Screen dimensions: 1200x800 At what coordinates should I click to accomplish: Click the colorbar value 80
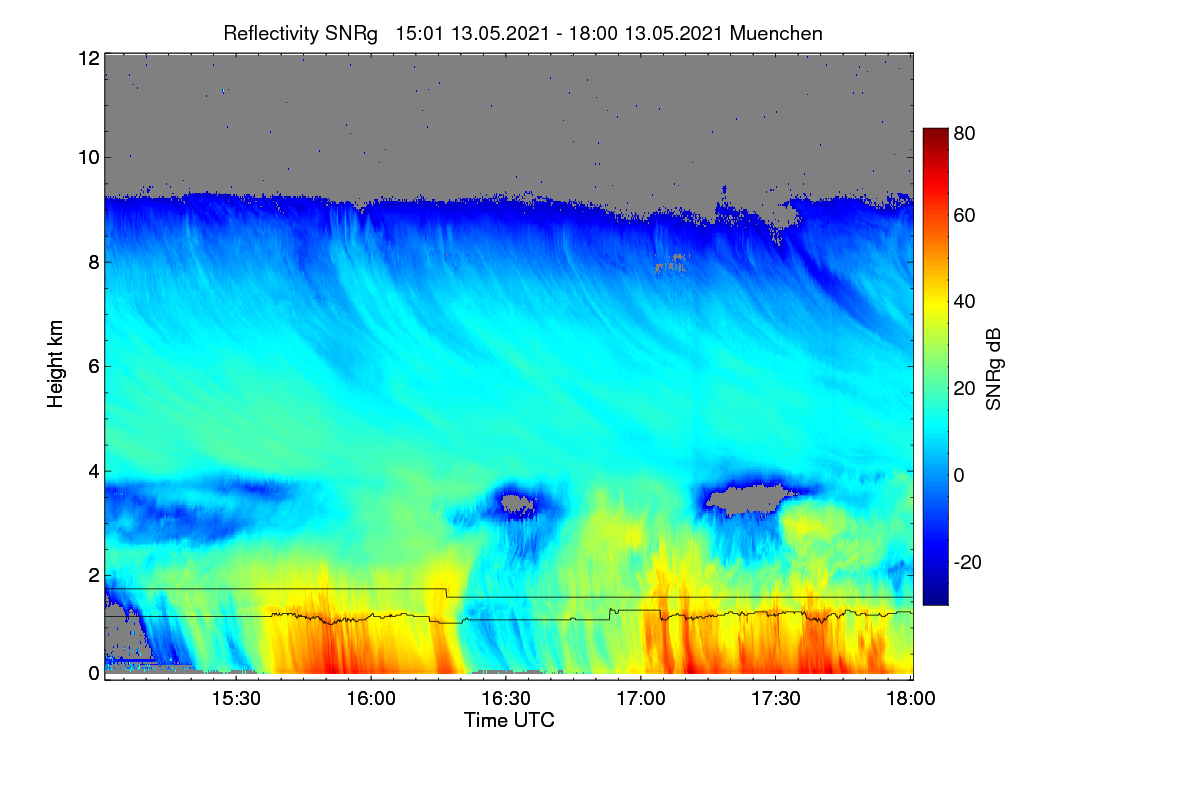click(965, 131)
